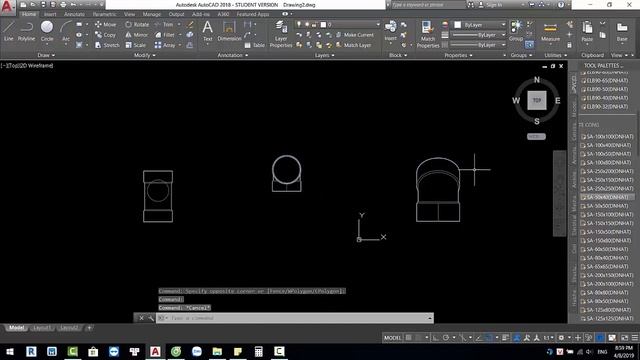Activate the Copy command
The height and width of the screenshot is (360, 640).
coord(105,35)
